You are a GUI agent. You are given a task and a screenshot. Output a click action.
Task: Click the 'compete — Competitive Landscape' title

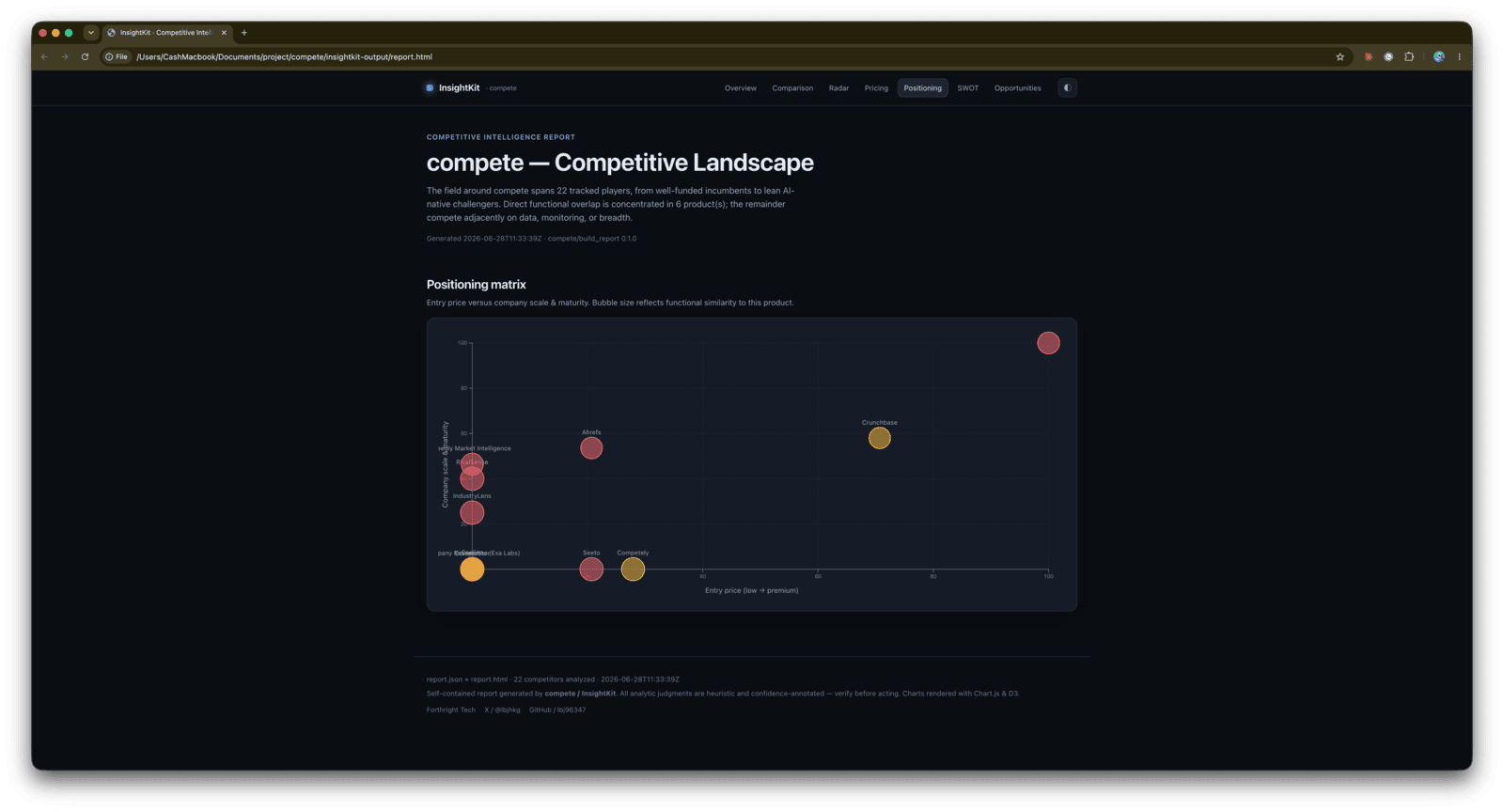click(x=620, y=163)
